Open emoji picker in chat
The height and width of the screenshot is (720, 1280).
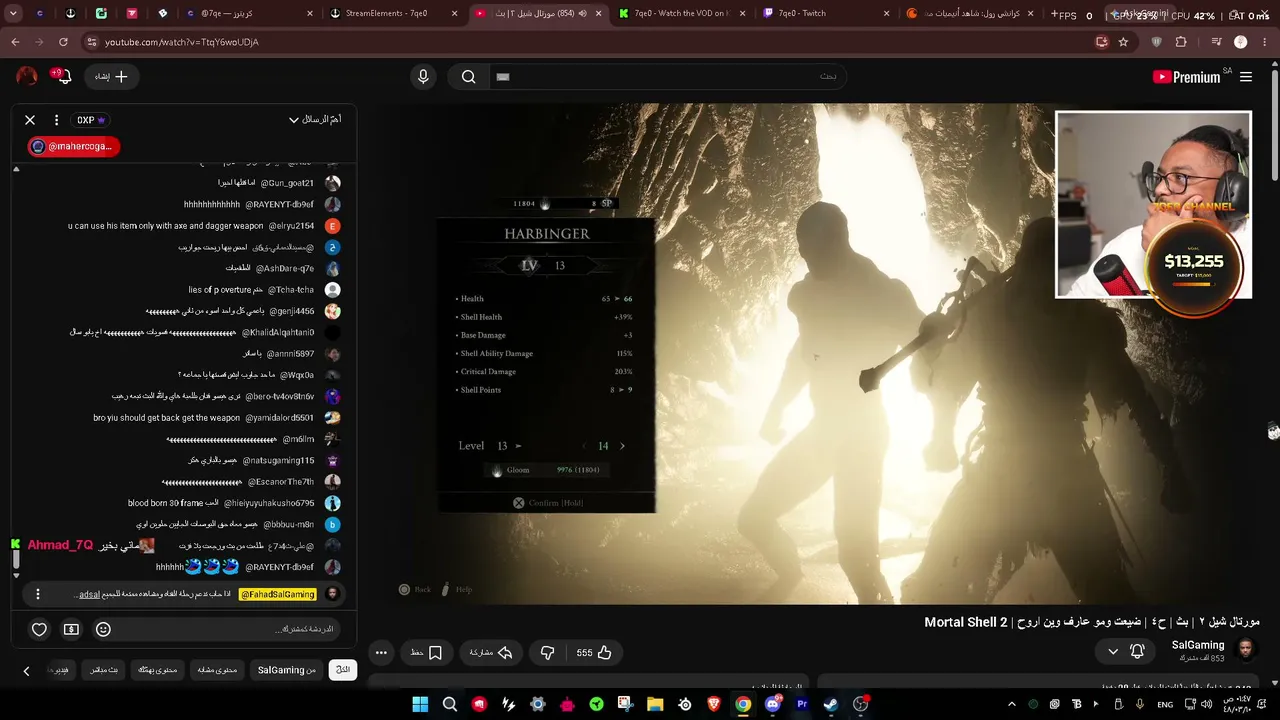click(103, 629)
